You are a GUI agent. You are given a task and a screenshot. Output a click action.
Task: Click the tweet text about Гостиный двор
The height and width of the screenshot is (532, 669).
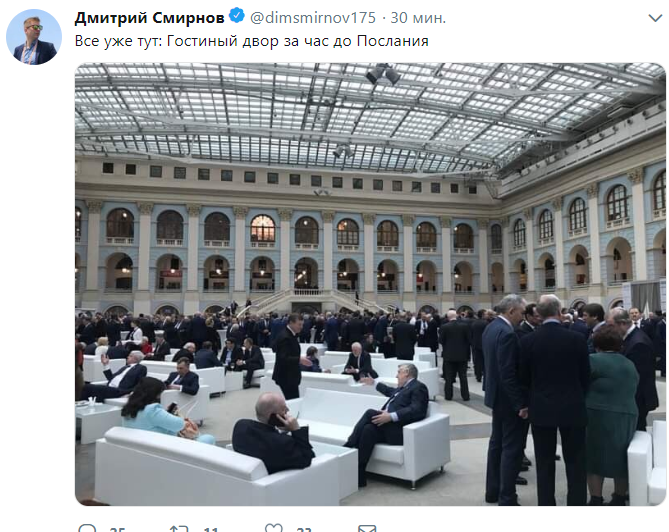pyautogui.click(x=252, y=41)
